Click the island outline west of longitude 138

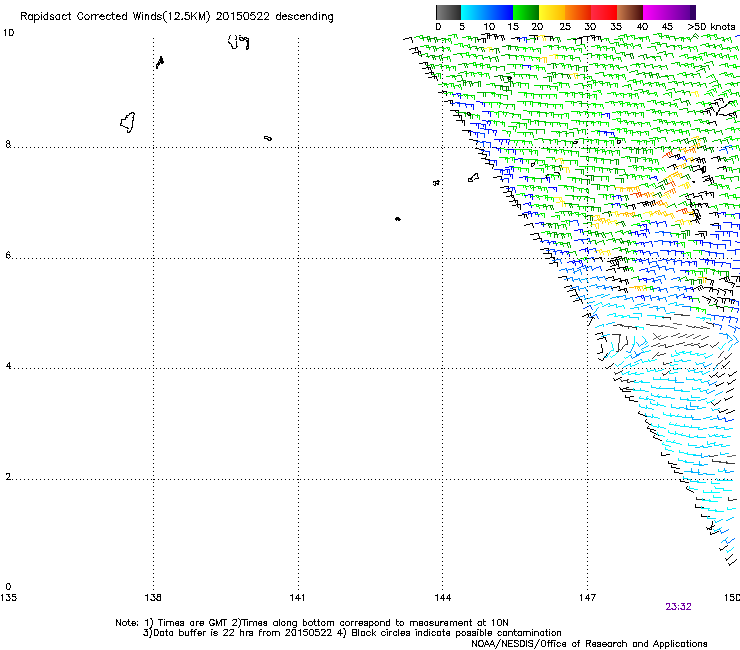click(x=128, y=122)
